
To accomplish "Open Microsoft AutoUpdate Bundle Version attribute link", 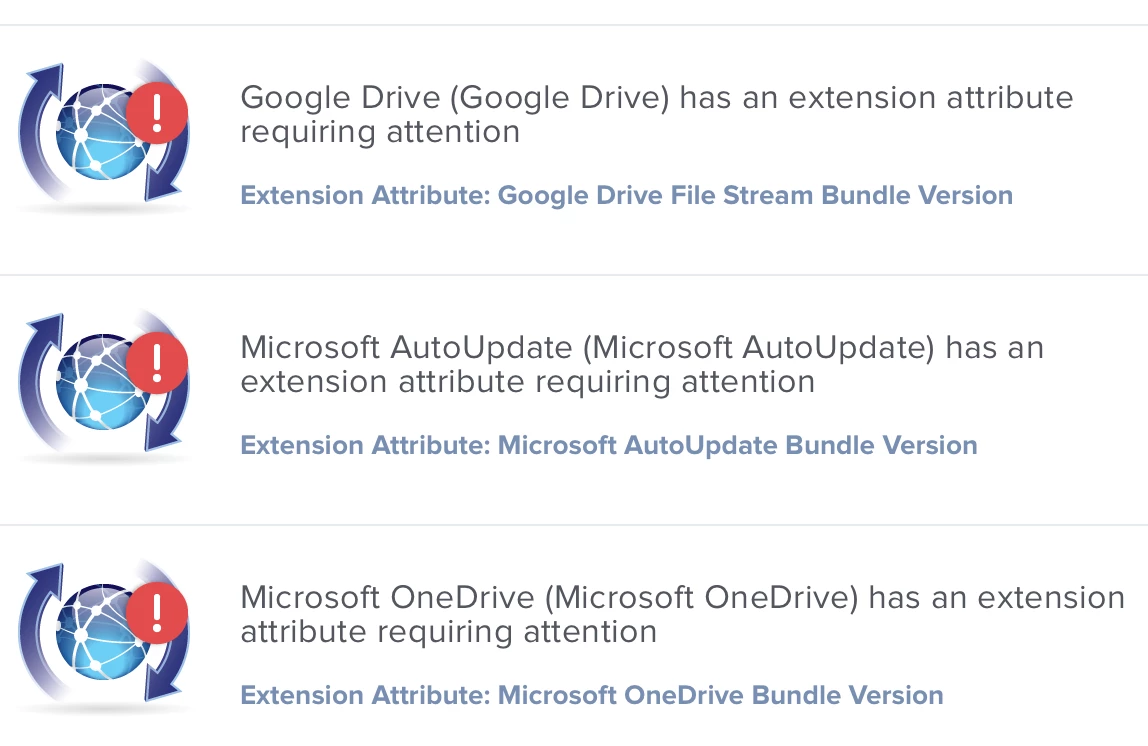I will [609, 445].
